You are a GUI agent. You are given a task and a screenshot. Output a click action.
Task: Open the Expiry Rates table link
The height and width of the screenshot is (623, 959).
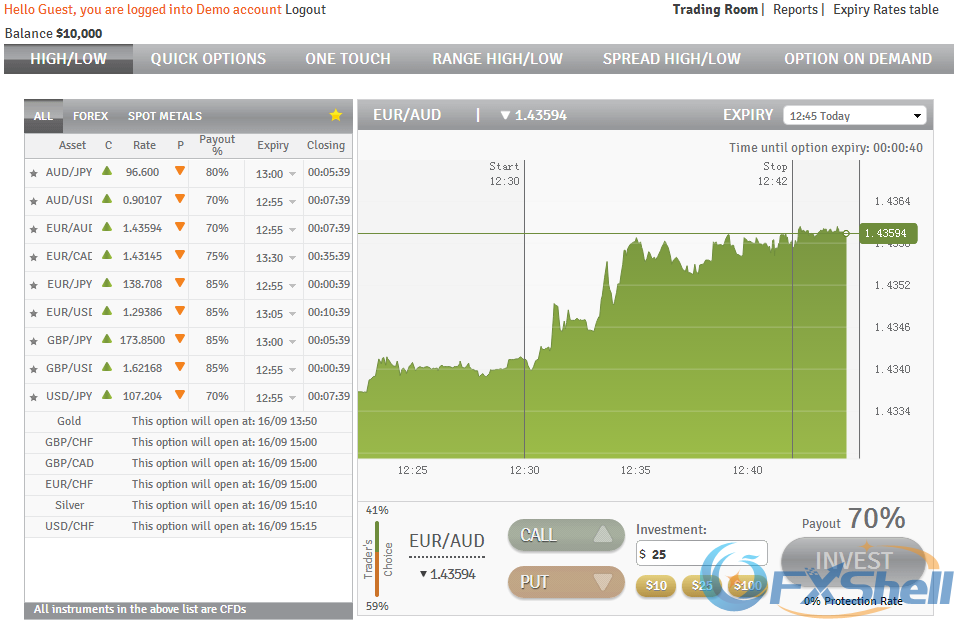coord(885,10)
